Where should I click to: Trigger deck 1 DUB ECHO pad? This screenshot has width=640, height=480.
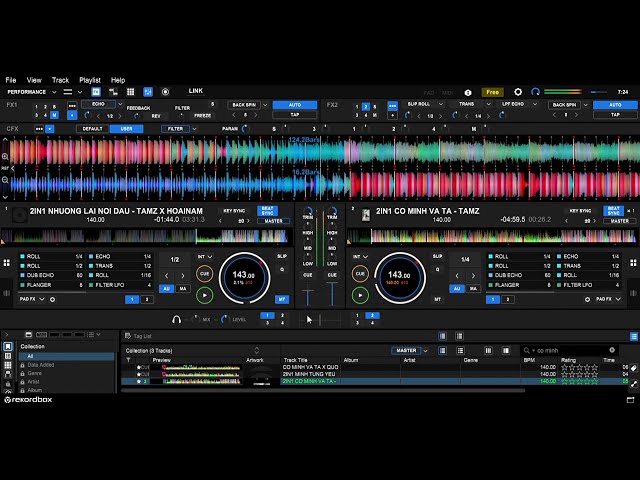pos(51,275)
